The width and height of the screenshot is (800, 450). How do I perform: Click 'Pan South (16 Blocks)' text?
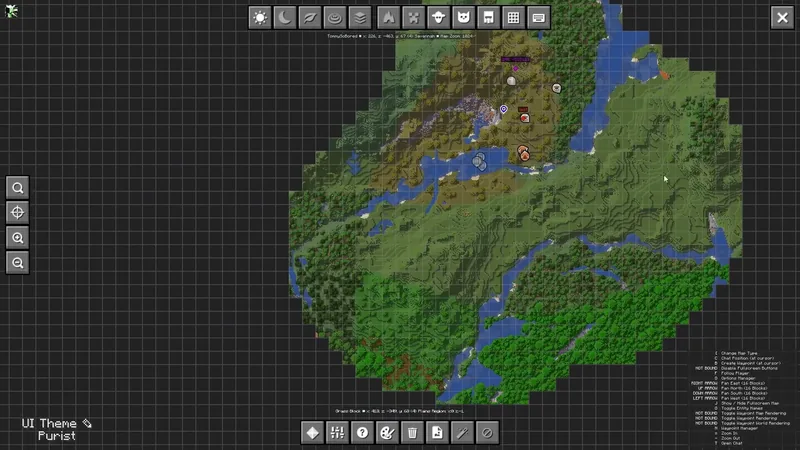[744, 393]
